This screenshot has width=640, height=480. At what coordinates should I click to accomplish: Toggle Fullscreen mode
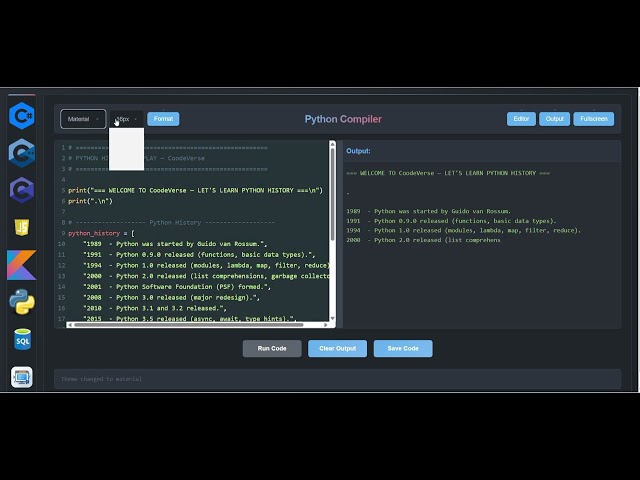pyautogui.click(x=593, y=119)
